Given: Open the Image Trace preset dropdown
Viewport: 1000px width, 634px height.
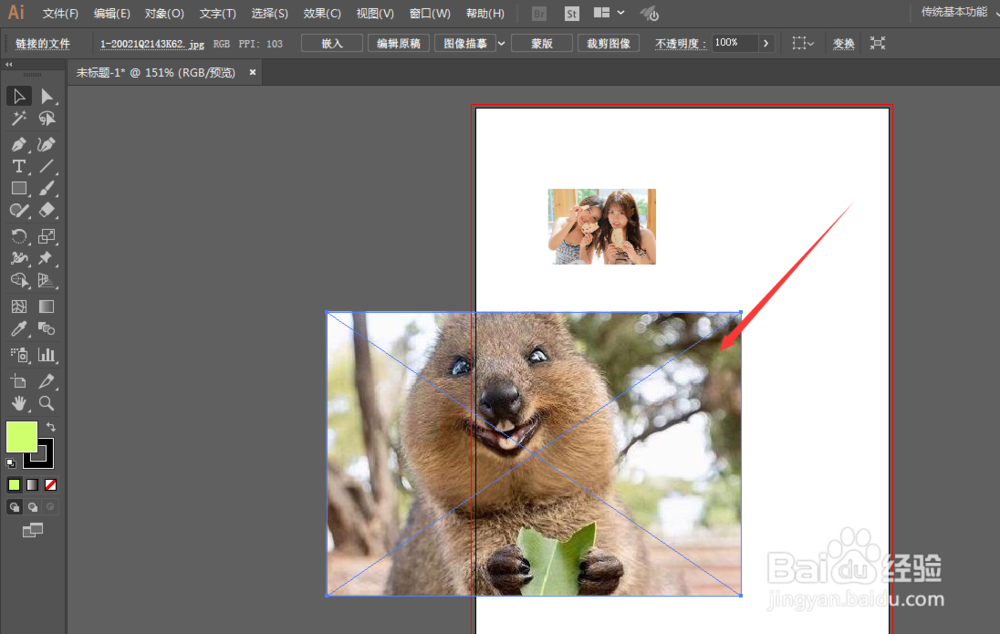Looking at the screenshot, I should pyautogui.click(x=501, y=43).
